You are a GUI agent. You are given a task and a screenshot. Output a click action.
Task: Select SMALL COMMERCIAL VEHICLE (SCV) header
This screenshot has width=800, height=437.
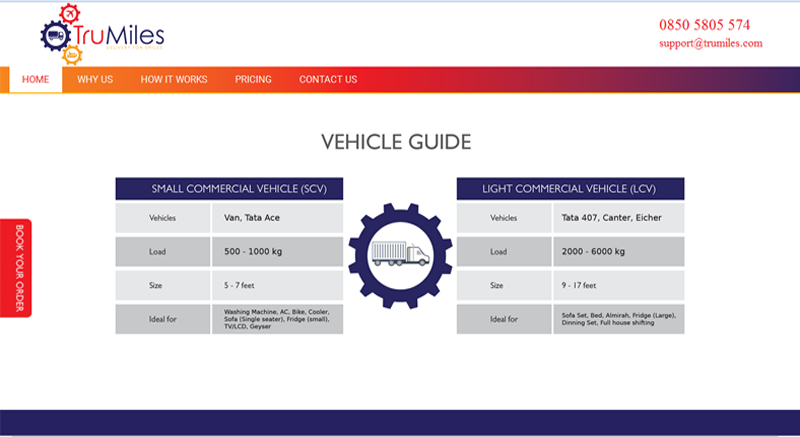point(229,189)
